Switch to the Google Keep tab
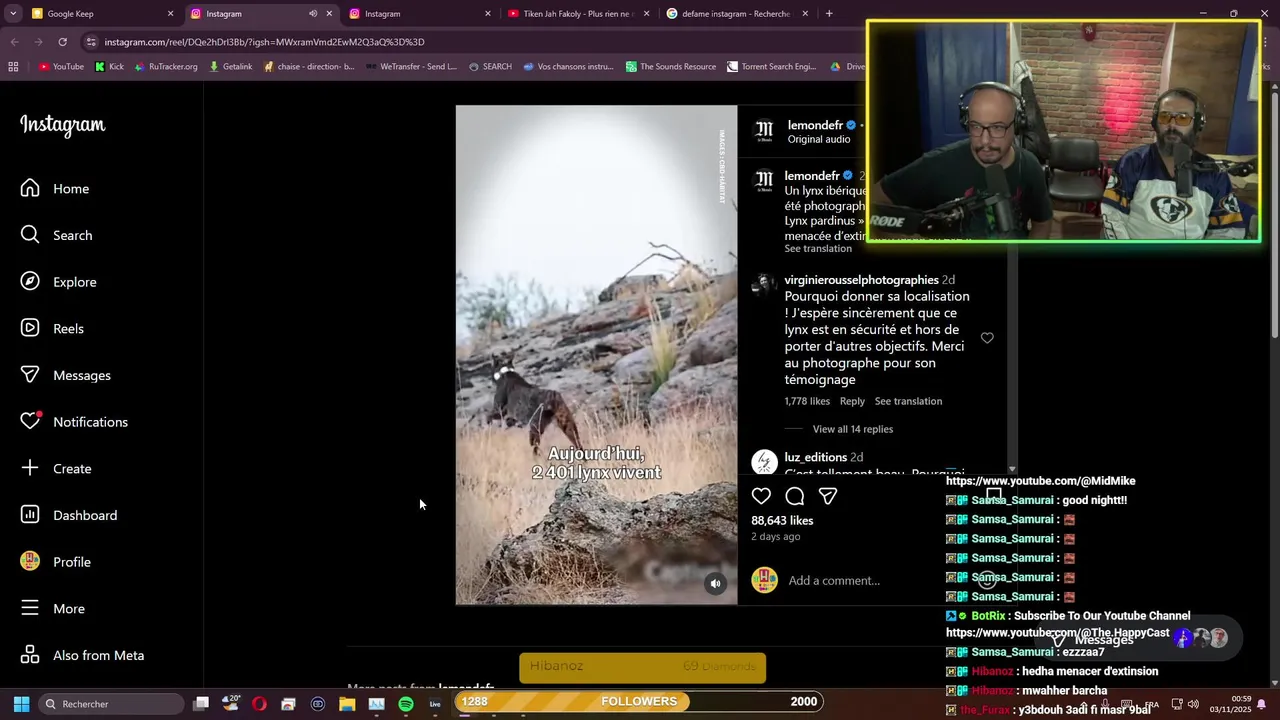1280x720 pixels. 100,14
